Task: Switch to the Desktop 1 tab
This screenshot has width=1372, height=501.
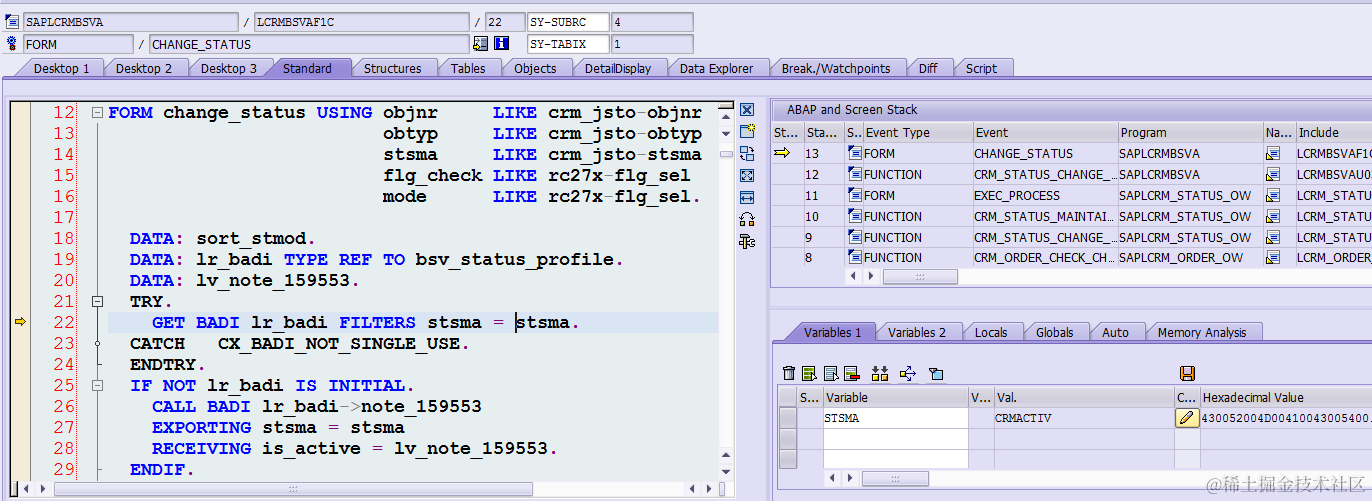Action: point(61,68)
